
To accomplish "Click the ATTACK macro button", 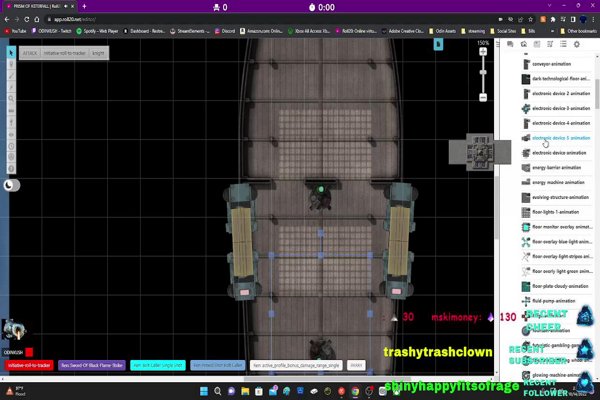I will [29, 53].
